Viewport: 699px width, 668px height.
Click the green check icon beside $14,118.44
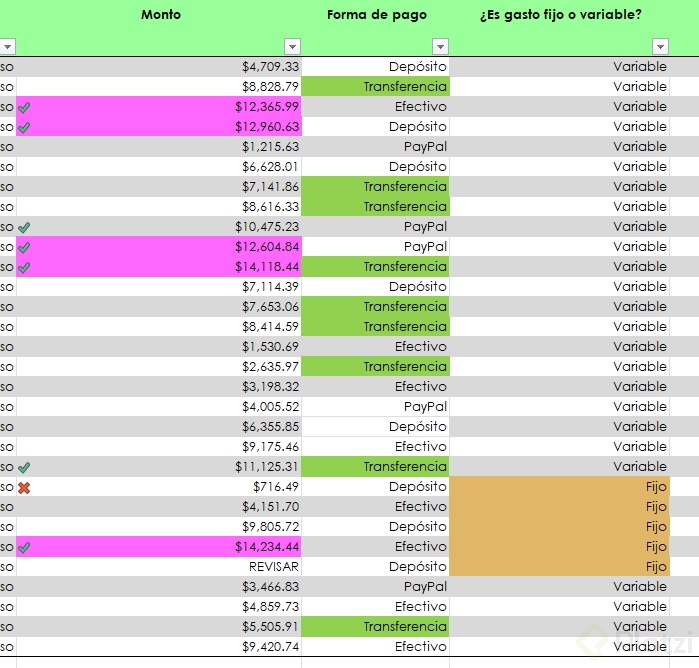point(24,267)
